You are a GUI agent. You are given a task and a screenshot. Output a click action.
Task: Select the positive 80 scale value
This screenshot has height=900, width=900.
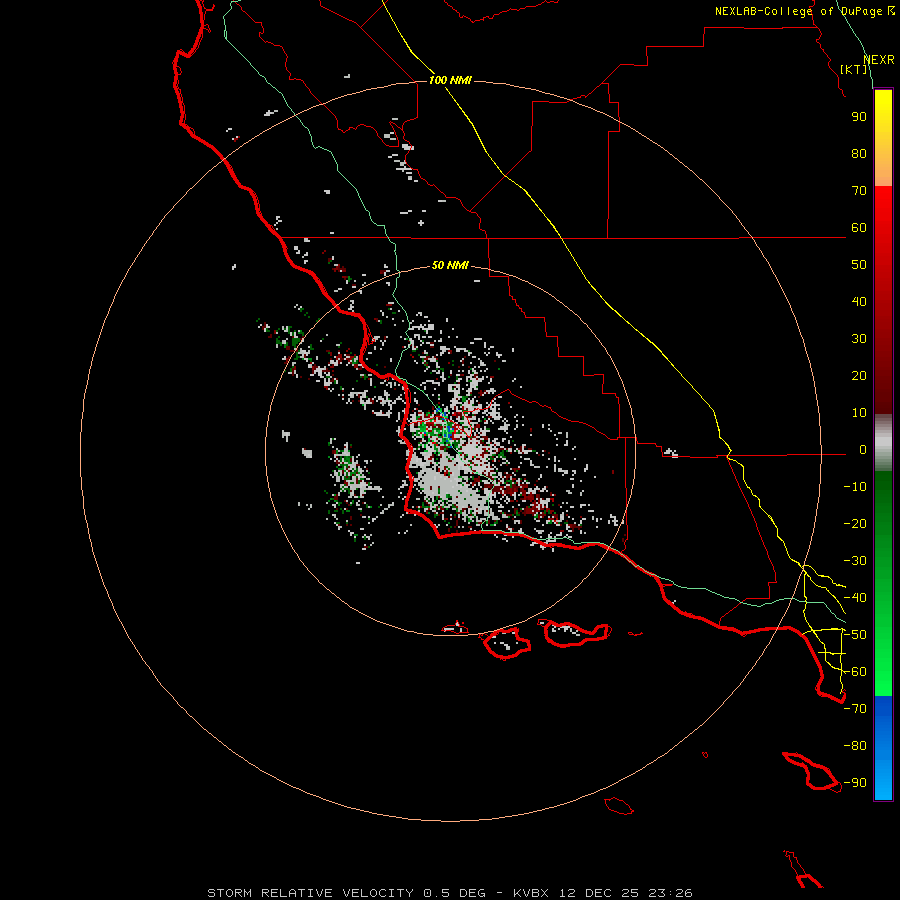859,154
